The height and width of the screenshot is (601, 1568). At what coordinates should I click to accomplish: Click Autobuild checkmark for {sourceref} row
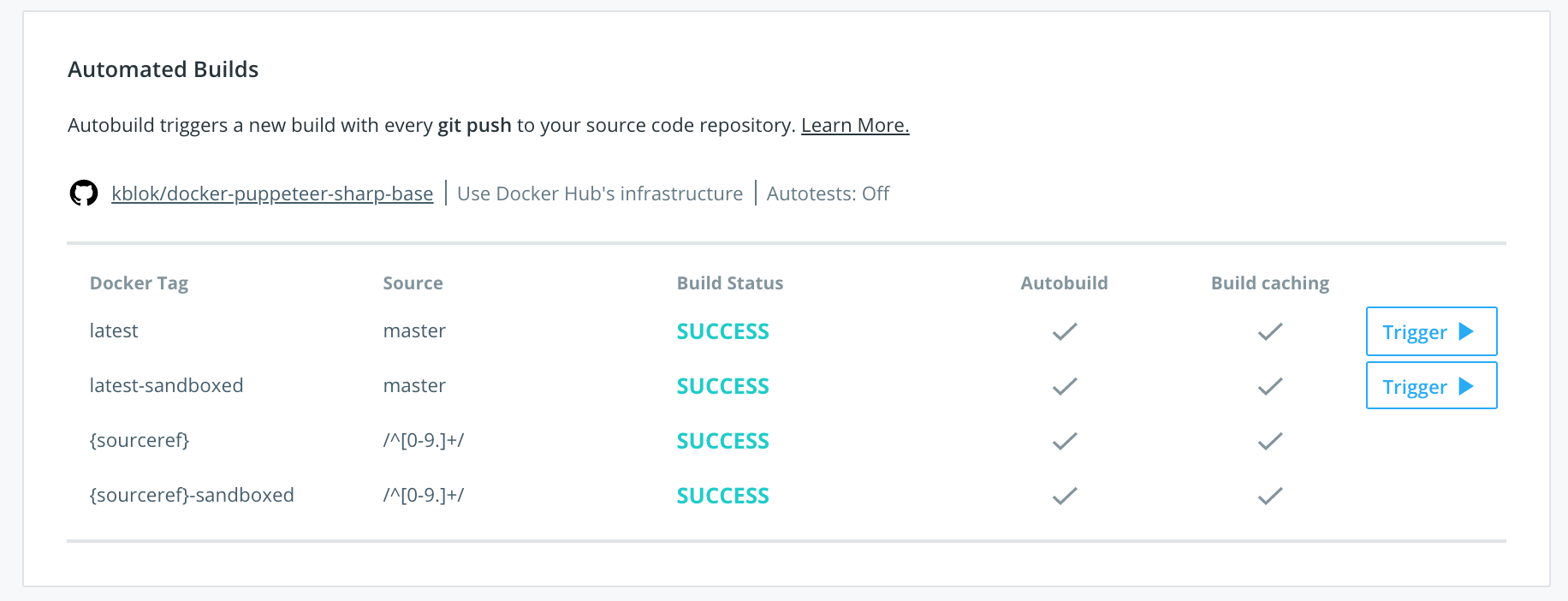click(1065, 441)
